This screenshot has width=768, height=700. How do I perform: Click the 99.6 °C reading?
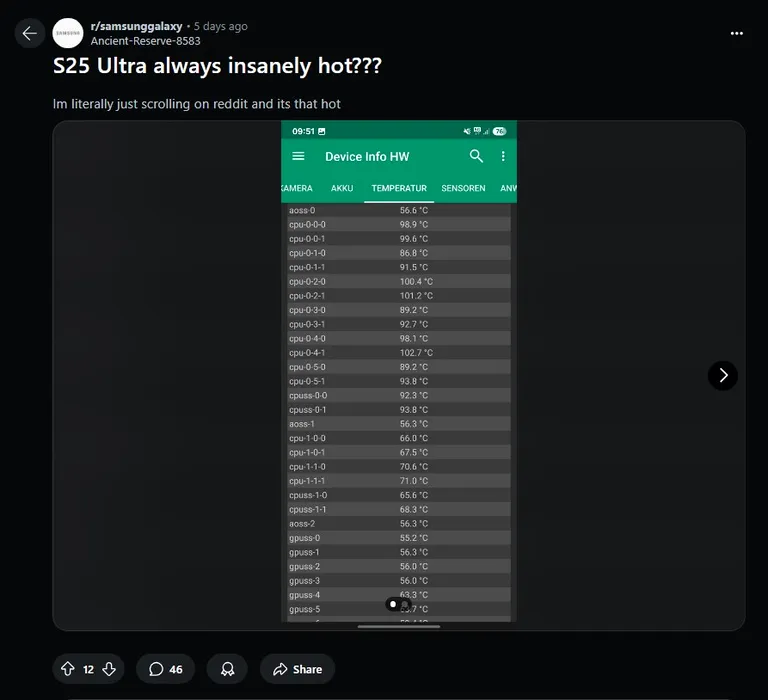pos(413,239)
